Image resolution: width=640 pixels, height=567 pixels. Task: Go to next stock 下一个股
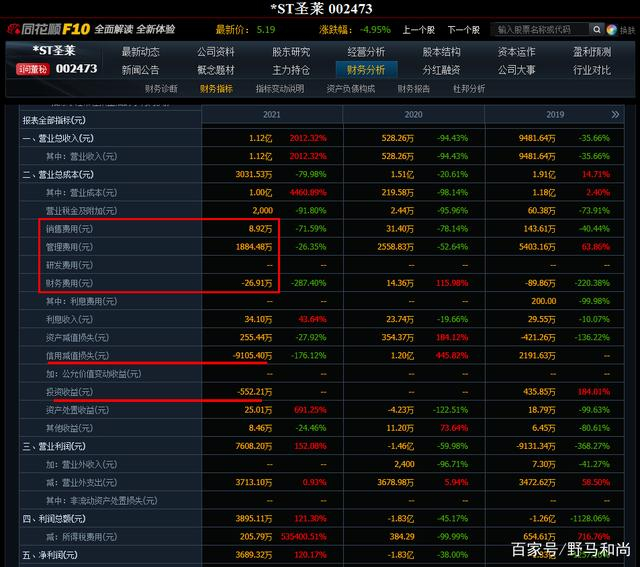pos(463,30)
